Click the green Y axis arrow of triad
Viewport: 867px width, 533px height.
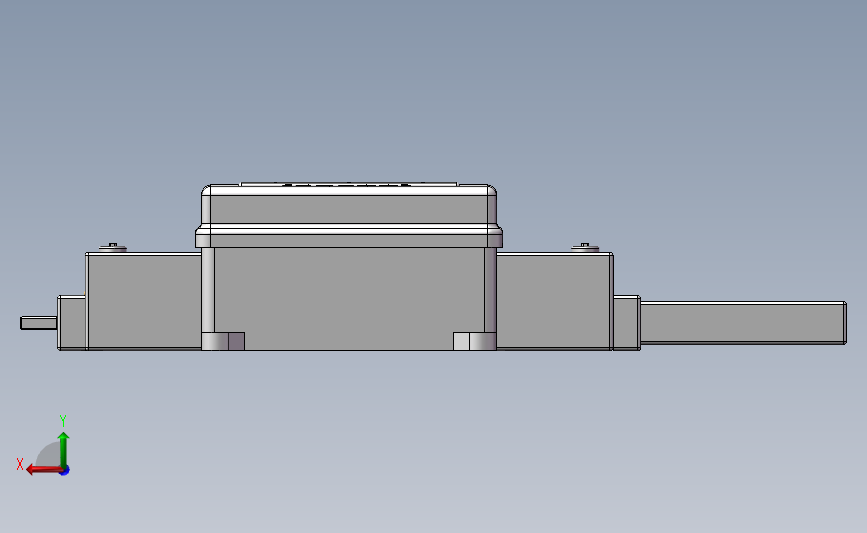click(64, 449)
